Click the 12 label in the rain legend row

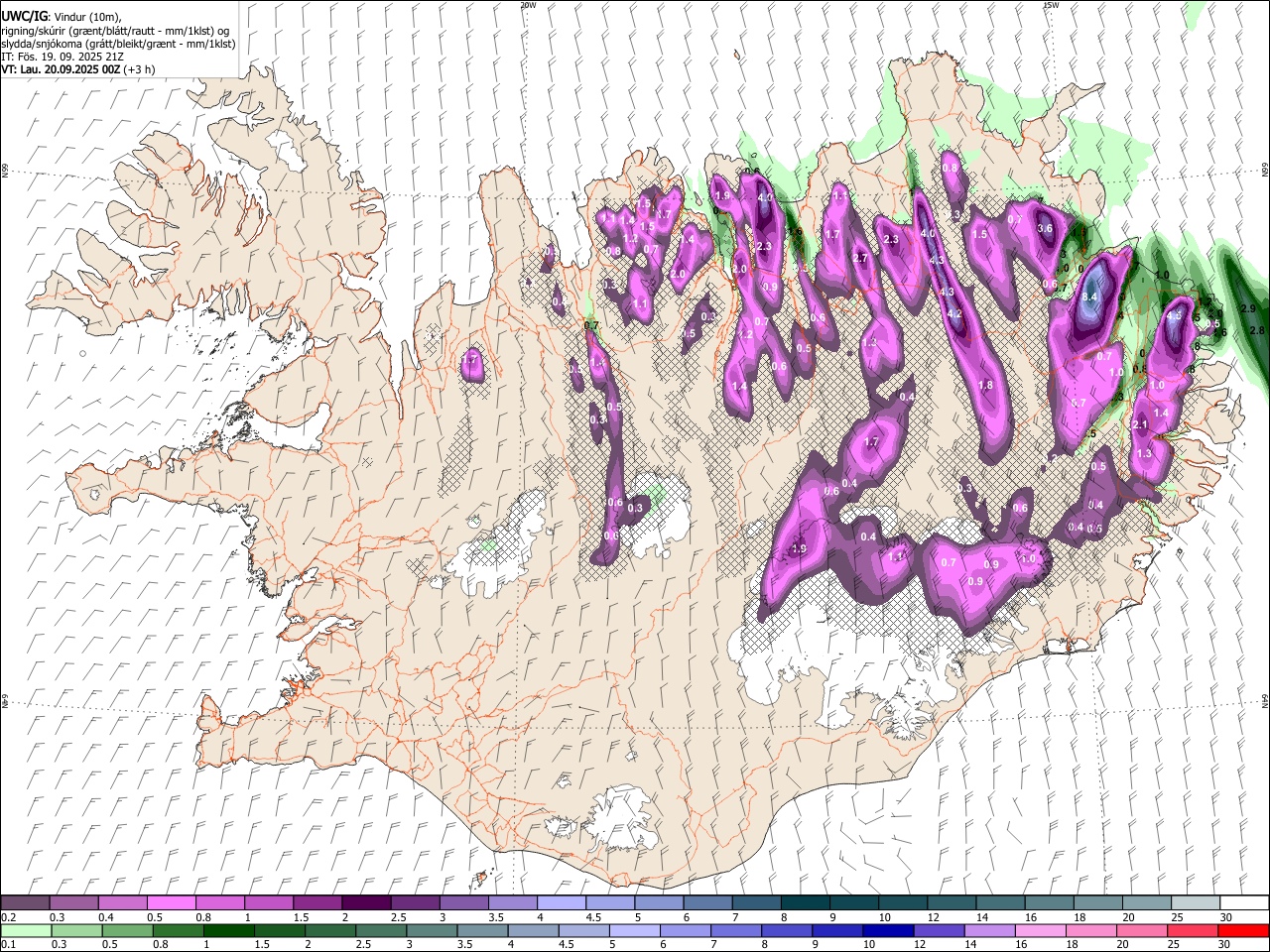tap(919, 945)
